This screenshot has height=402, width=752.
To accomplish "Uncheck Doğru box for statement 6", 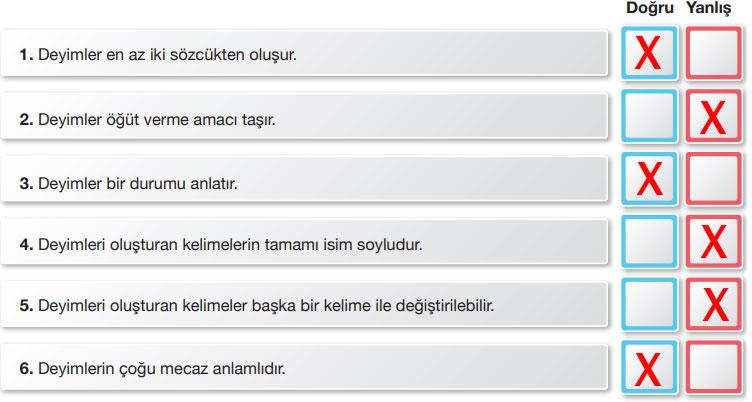I will pyautogui.click(x=650, y=368).
